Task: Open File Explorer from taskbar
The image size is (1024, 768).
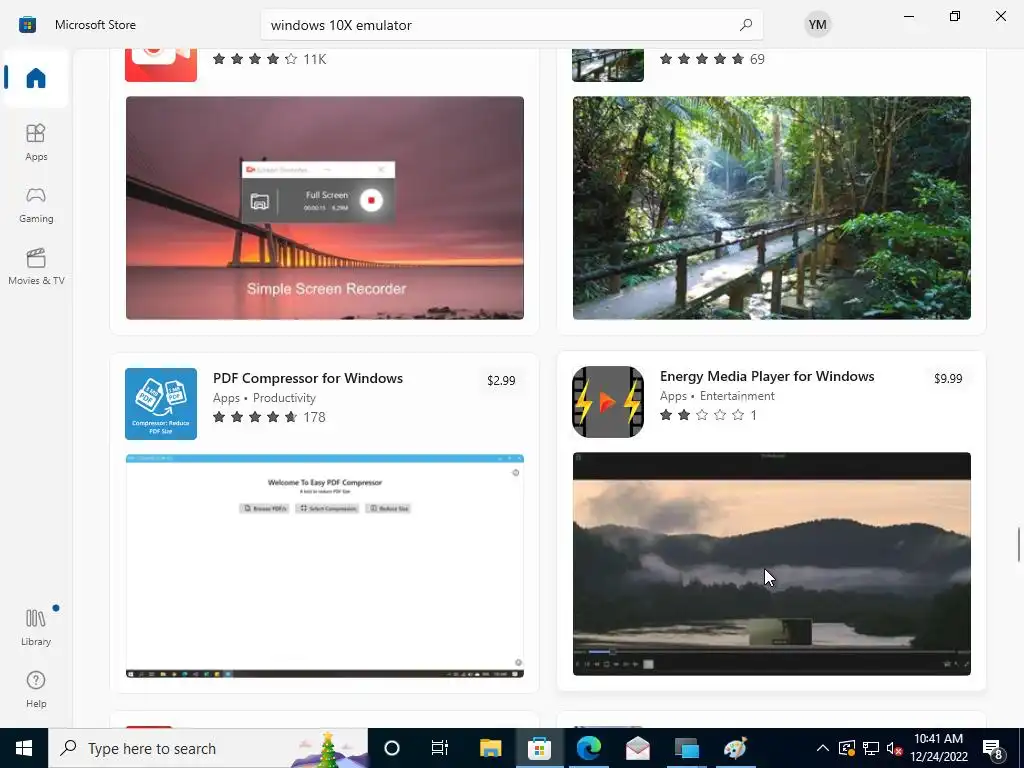Action: click(490, 748)
